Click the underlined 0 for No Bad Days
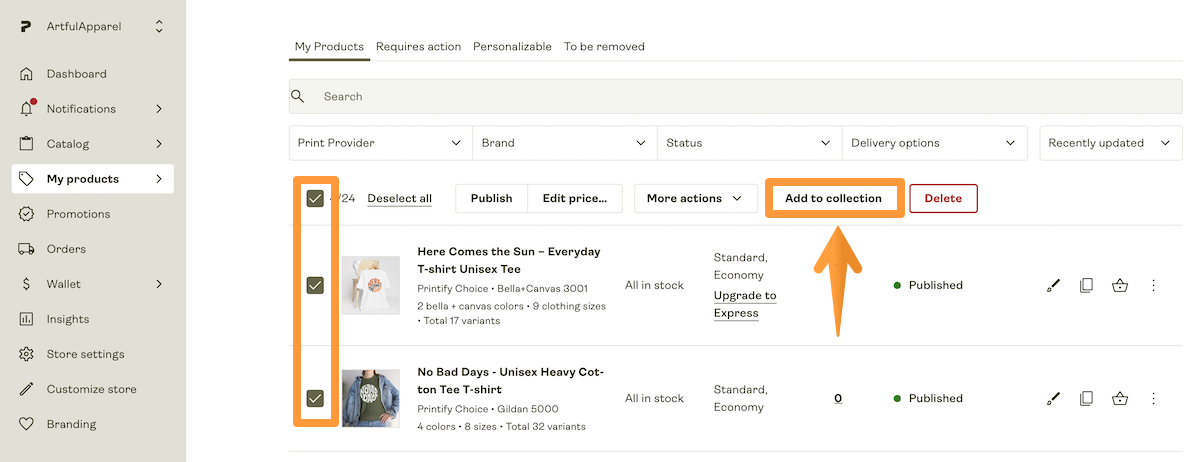Screen dimensions: 1200x462 point(838,398)
